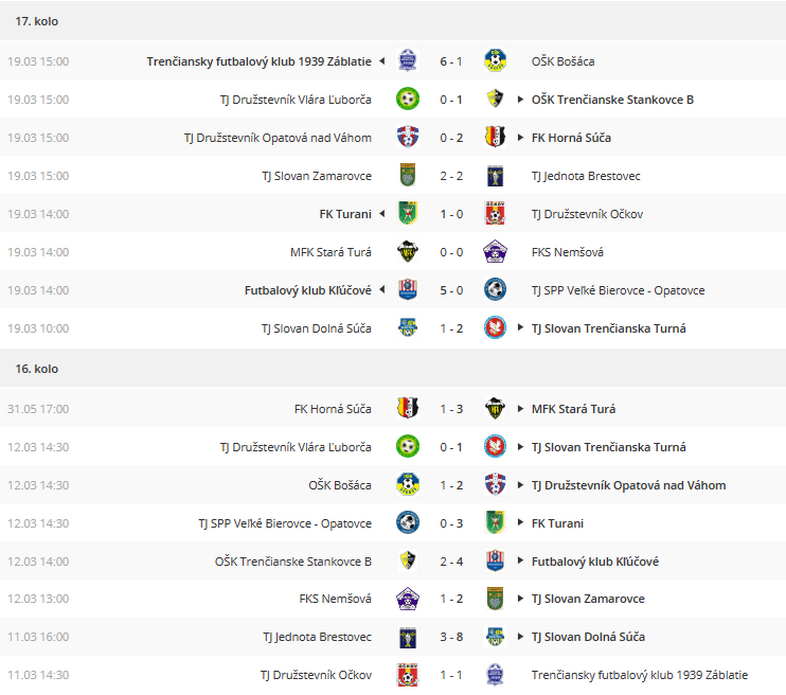Viewport: 786px width, 695px height.
Task: Click the Družstevník Očkov crest in the 1 - 1 match
Action: point(408,675)
